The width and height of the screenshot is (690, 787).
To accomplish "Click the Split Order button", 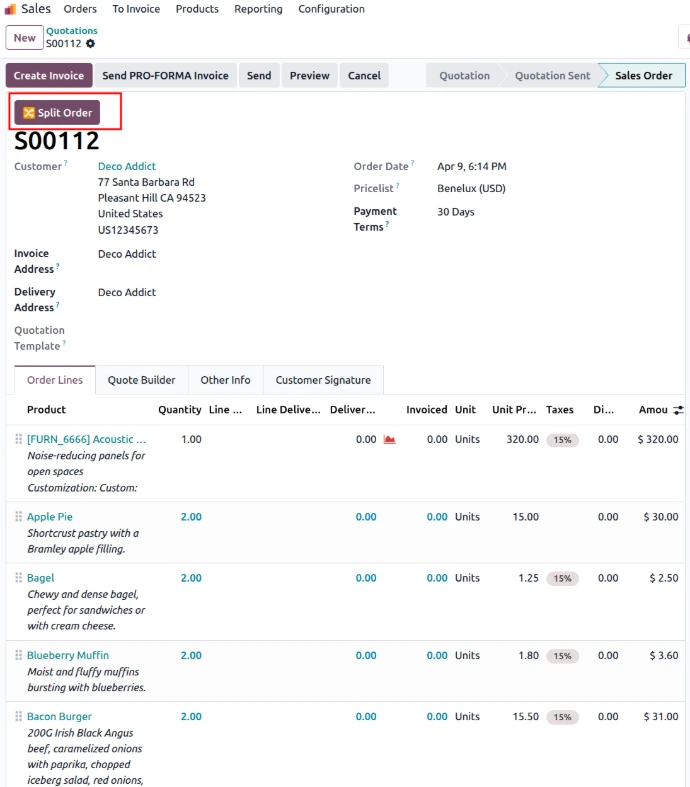I will click(x=57, y=113).
